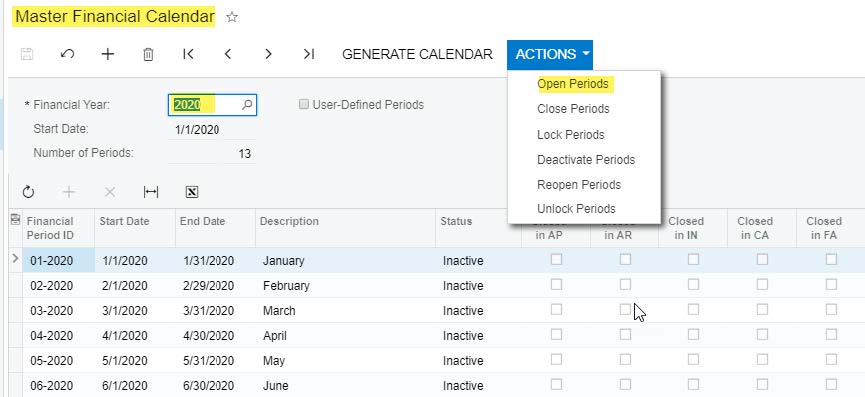The image size is (865, 397).
Task: Check Closed in AP for 01-2020
Action: [556, 259]
